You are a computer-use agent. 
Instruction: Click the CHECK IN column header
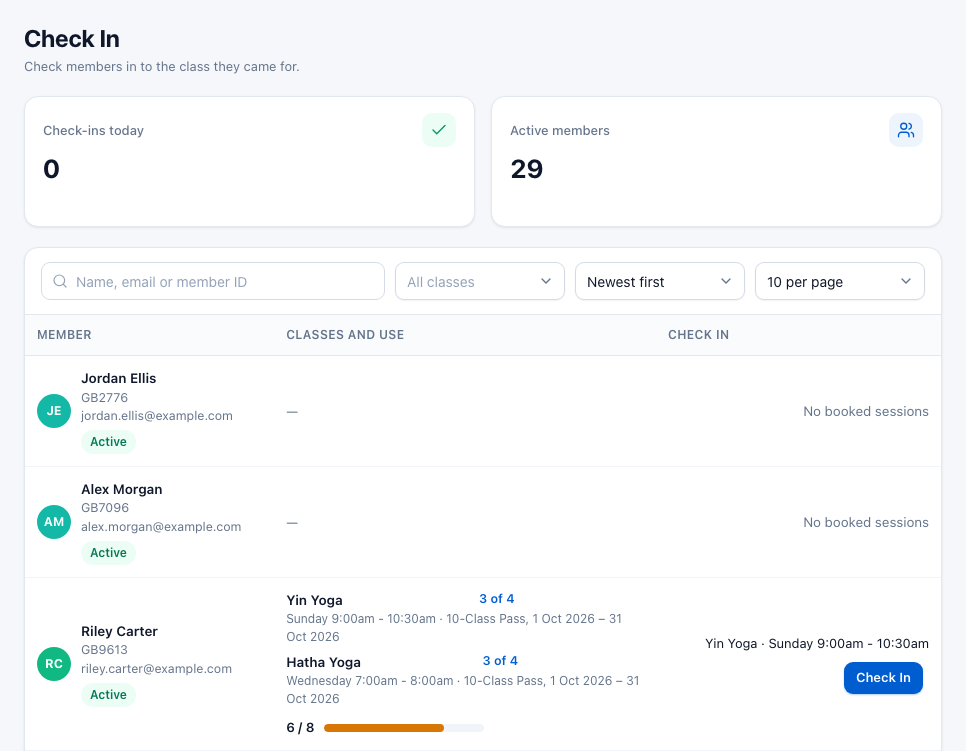coord(699,335)
